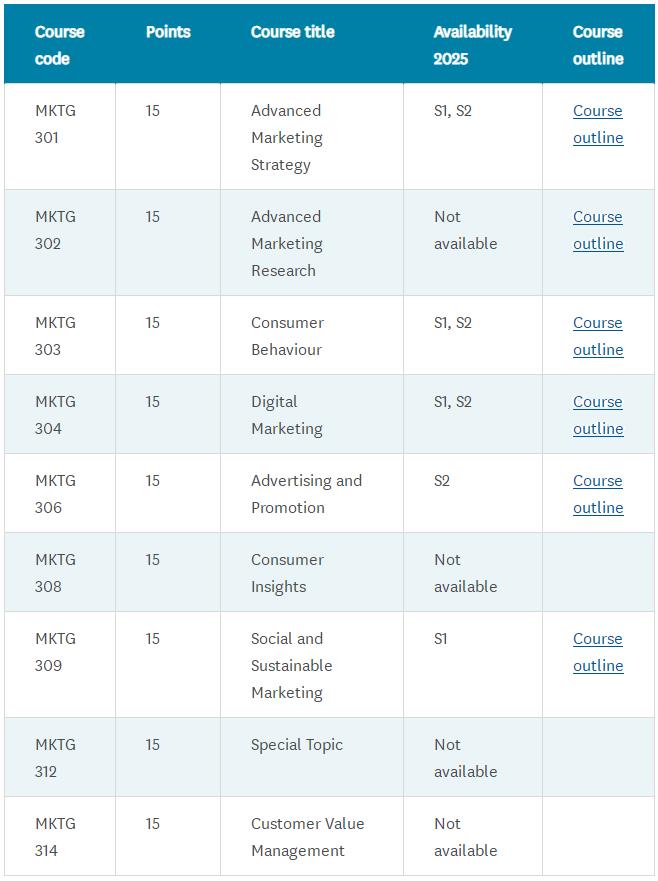Image resolution: width=658 pixels, height=881 pixels.
Task: Open the MKTG 303 Course outline link
Action: 597,336
